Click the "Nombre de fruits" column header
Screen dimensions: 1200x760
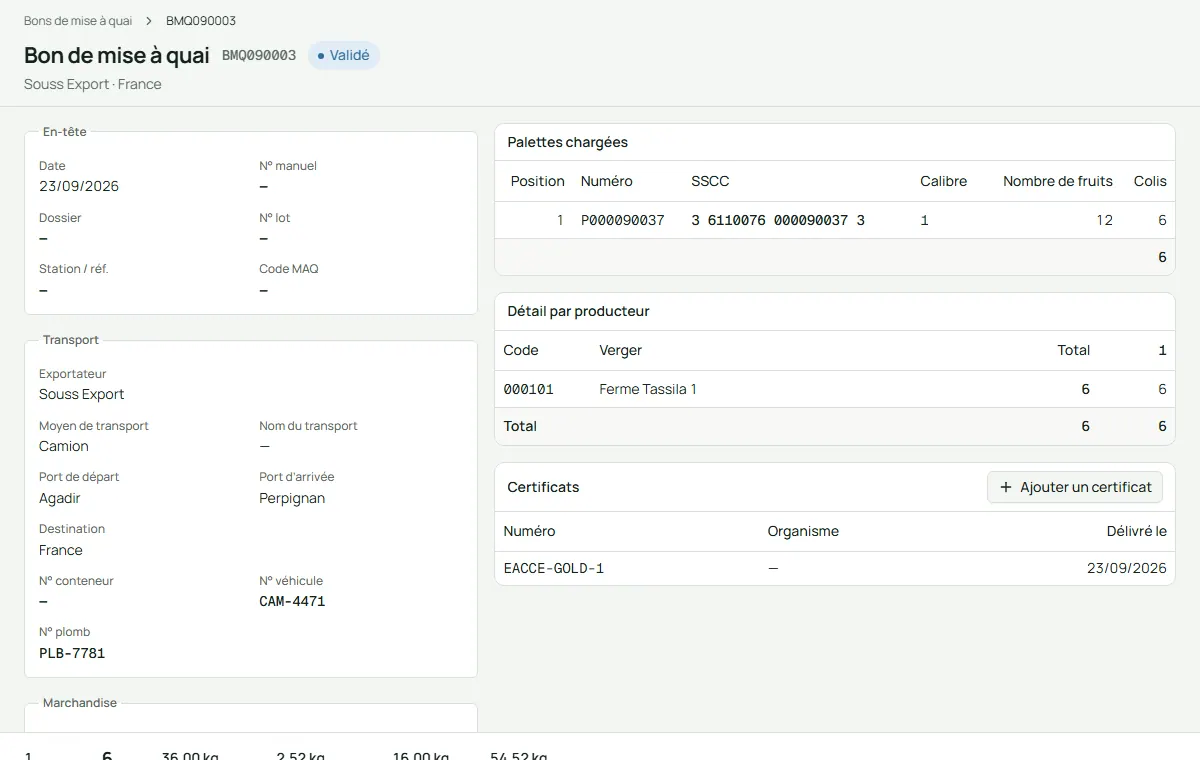1058,181
